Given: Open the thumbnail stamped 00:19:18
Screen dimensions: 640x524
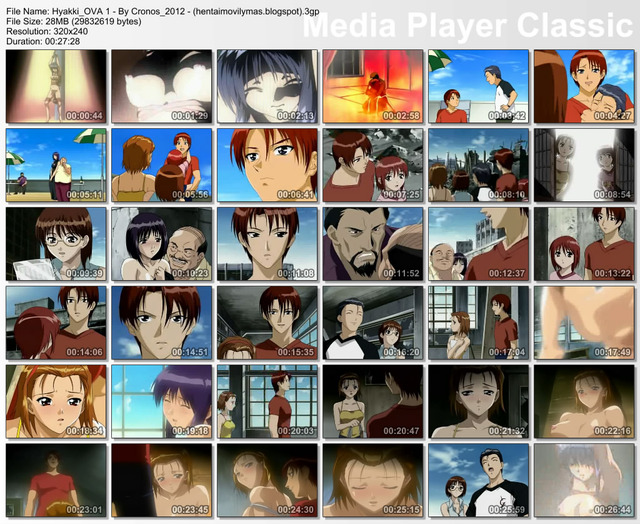Looking at the screenshot, I should pos(162,401).
